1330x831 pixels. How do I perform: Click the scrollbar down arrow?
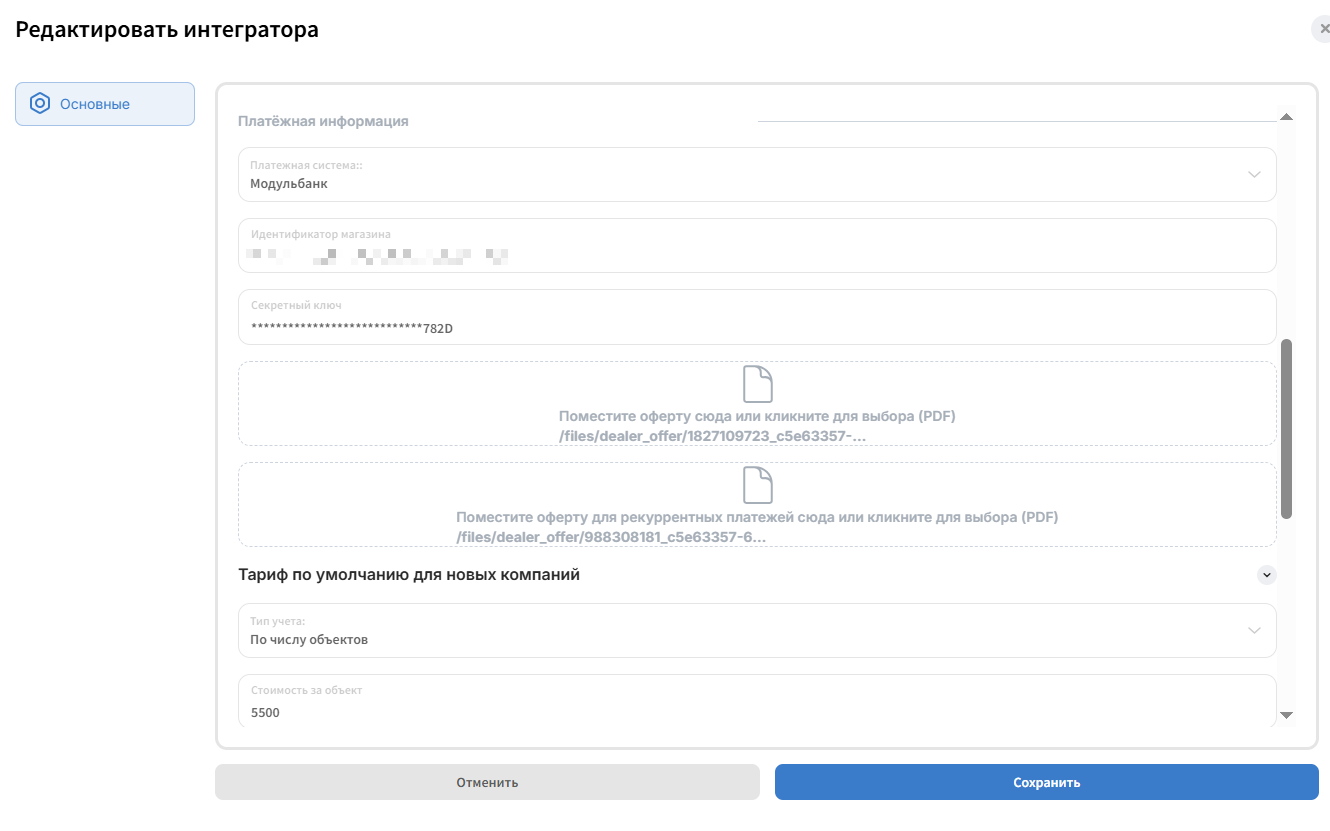click(x=1287, y=715)
